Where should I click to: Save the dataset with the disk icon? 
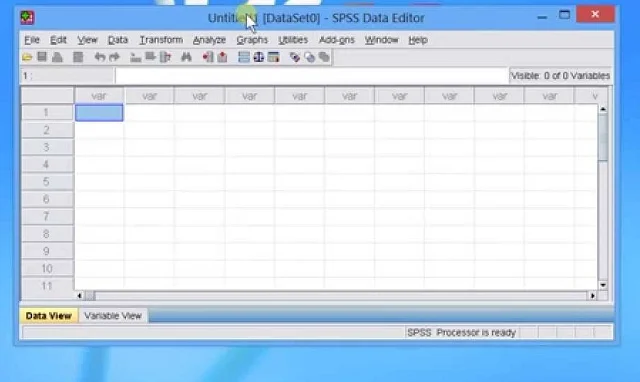pos(42,57)
